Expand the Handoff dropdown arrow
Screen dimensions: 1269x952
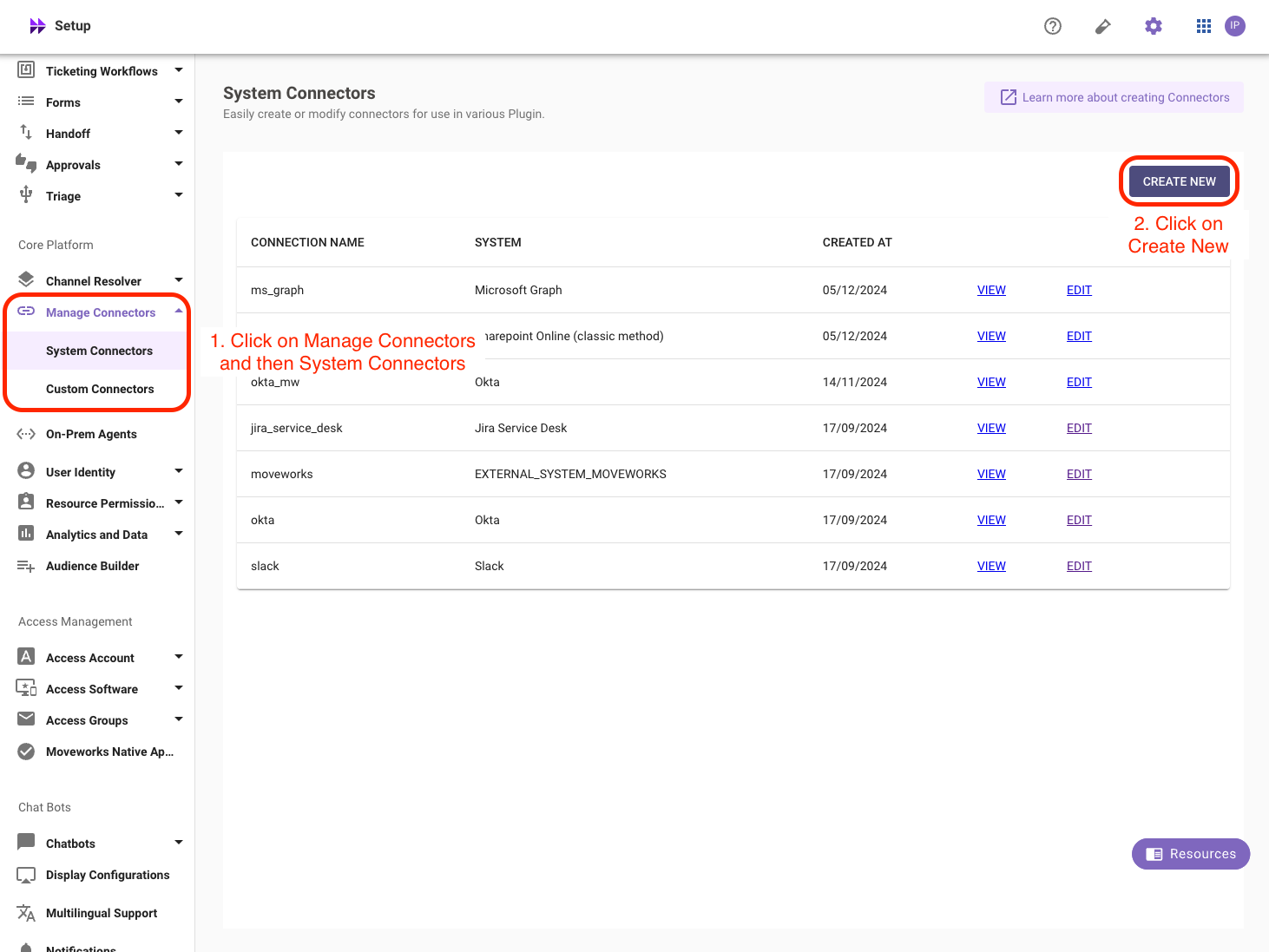pos(179,133)
